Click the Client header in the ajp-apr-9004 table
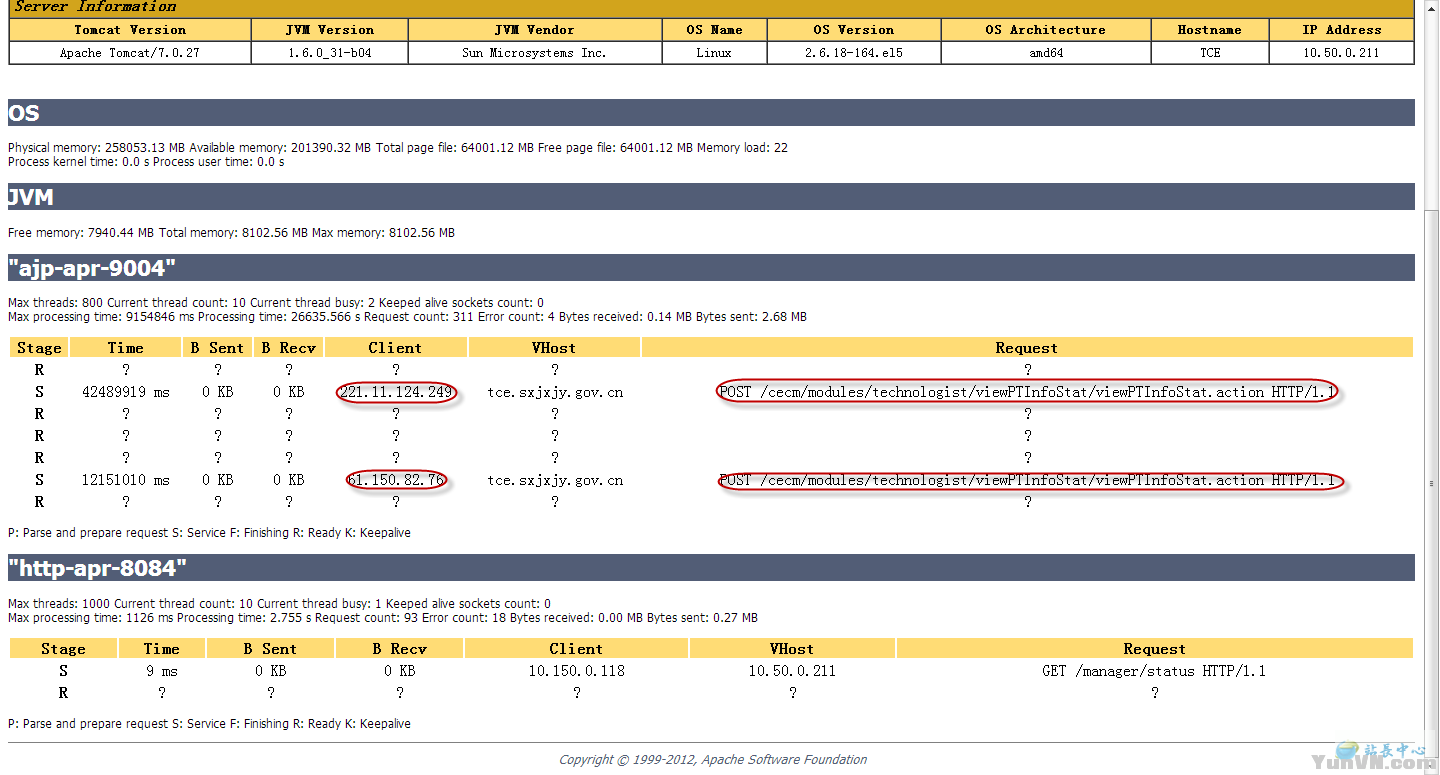This screenshot has width=1440, height=775. [x=396, y=348]
